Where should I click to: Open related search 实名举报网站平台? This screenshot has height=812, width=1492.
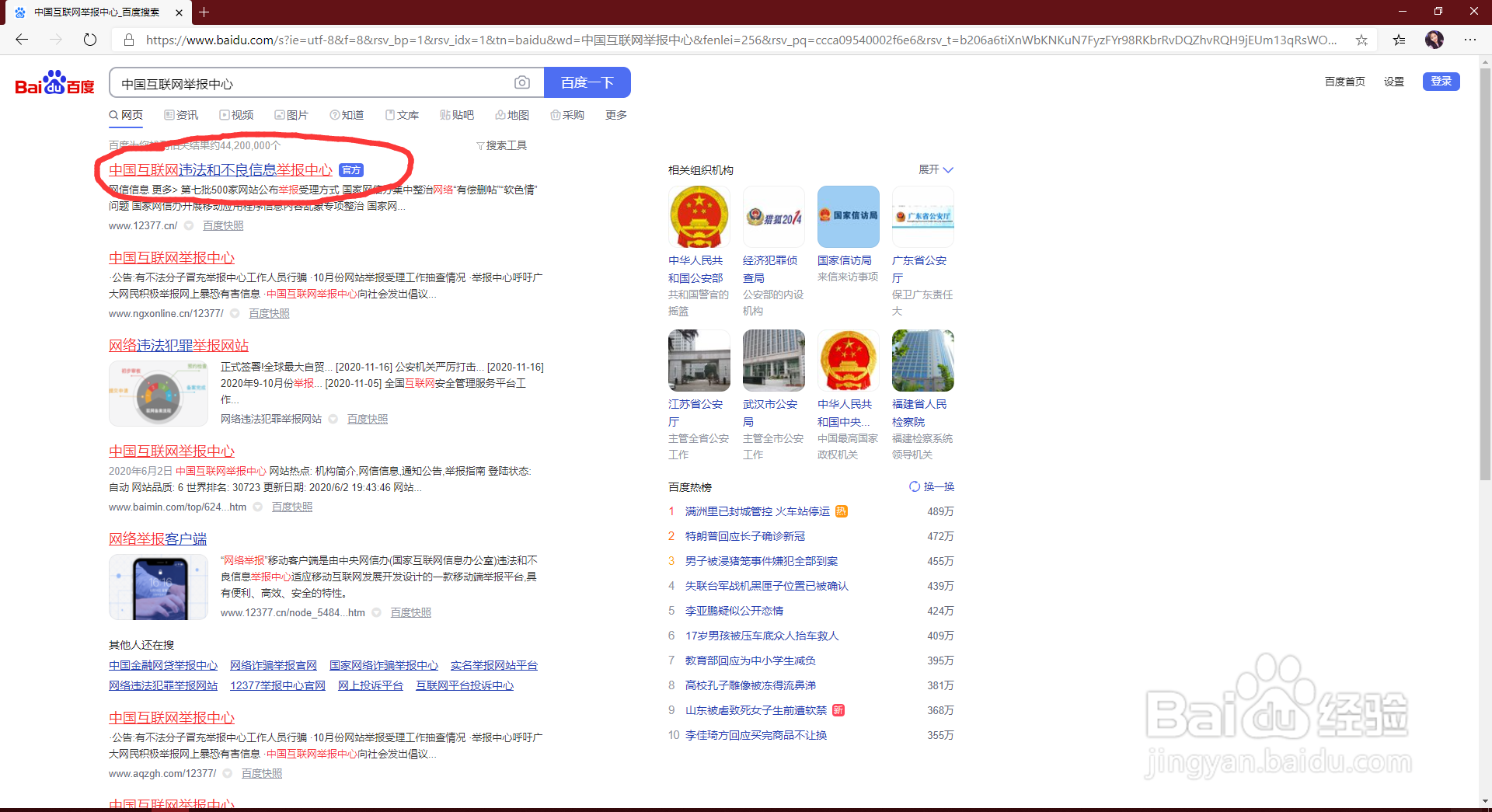pyautogui.click(x=494, y=666)
